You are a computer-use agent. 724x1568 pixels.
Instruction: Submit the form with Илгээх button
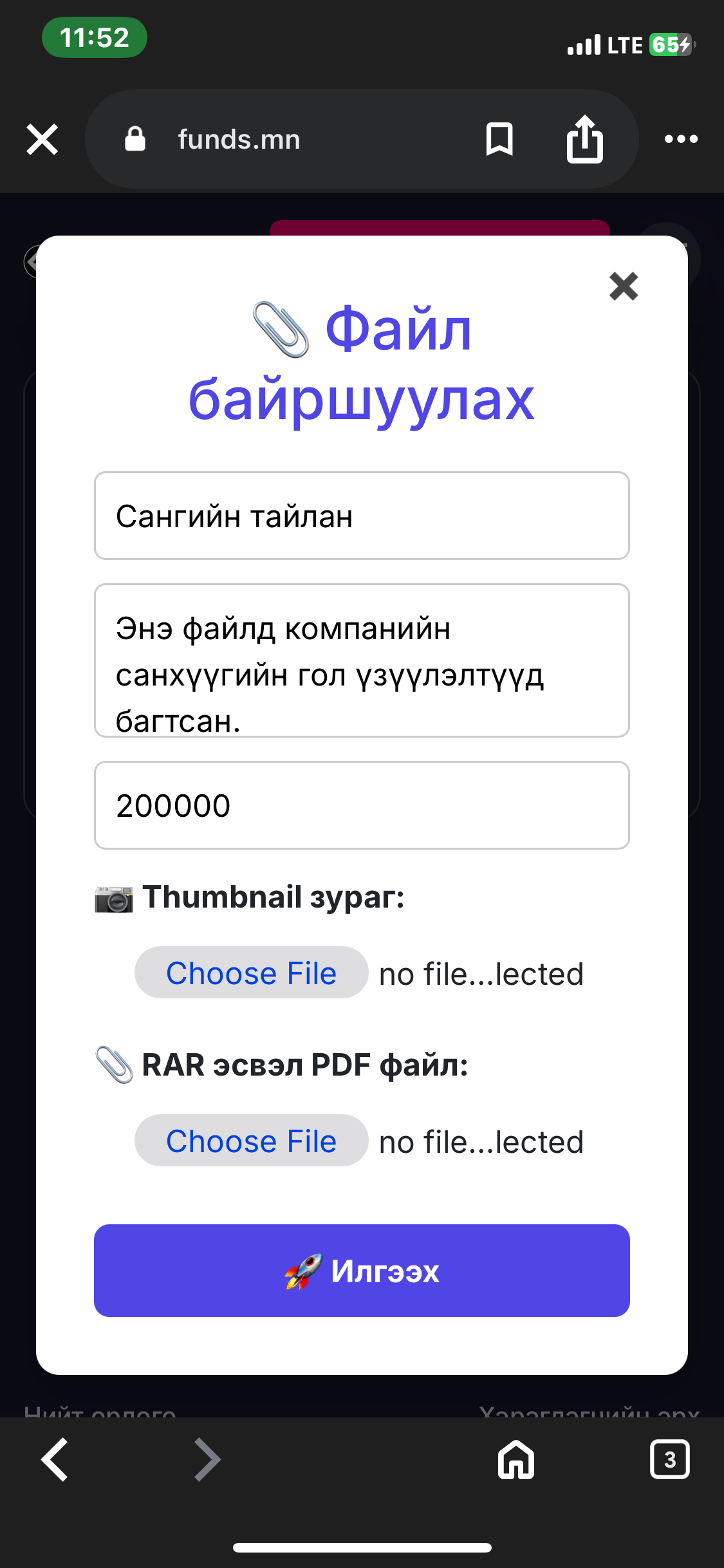click(362, 1271)
